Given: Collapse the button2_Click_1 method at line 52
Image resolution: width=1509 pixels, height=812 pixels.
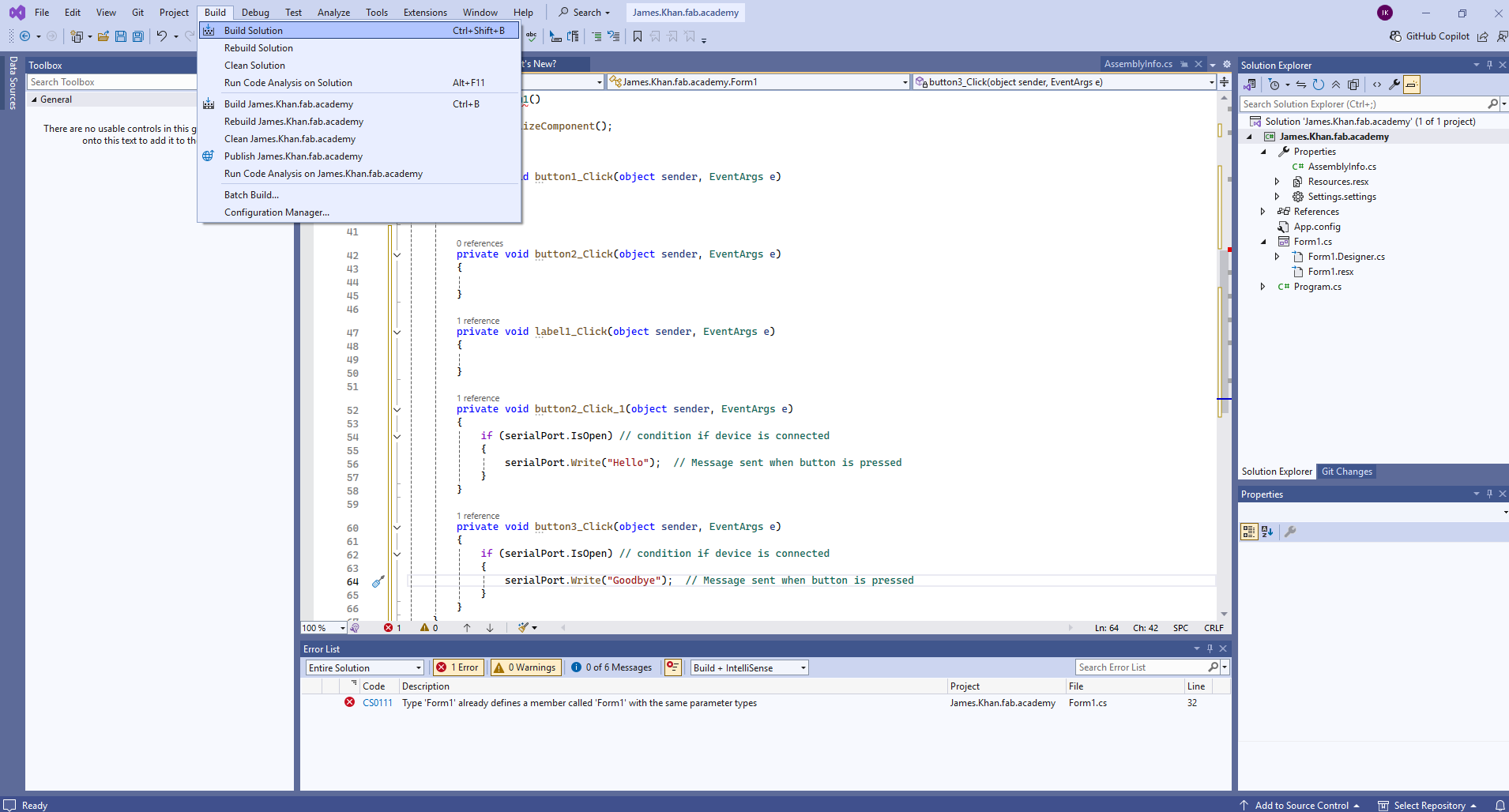Looking at the screenshot, I should click(397, 410).
